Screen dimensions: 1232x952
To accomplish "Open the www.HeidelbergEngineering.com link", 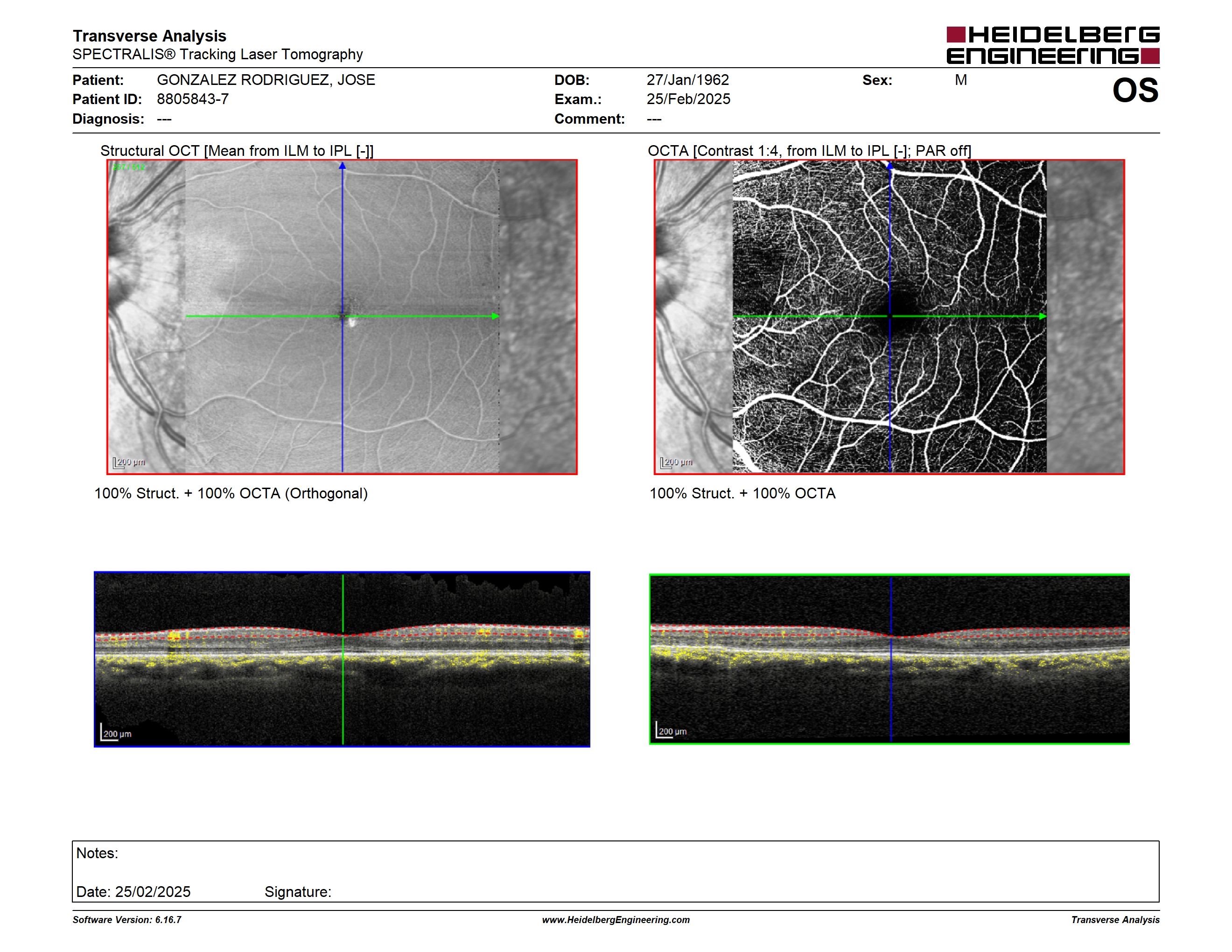I will tap(616, 920).
